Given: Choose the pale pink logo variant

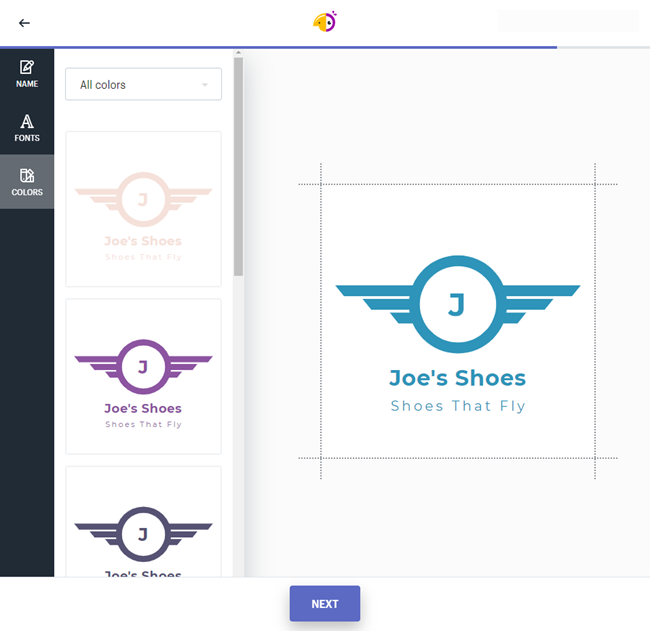Looking at the screenshot, I should pyautogui.click(x=143, y=209).
